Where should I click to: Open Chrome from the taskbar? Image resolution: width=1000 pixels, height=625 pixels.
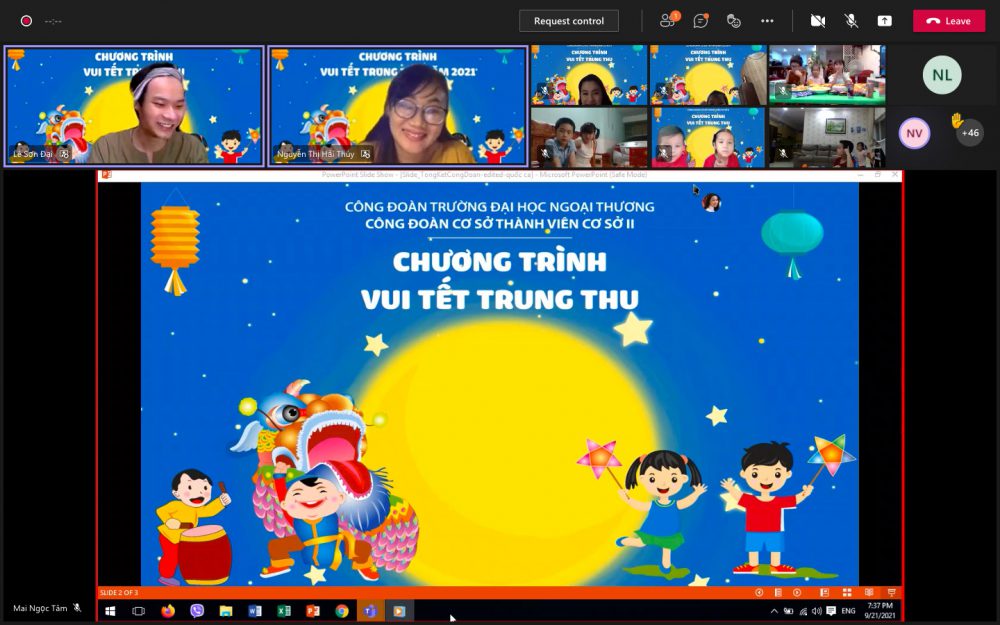(342, 611)
